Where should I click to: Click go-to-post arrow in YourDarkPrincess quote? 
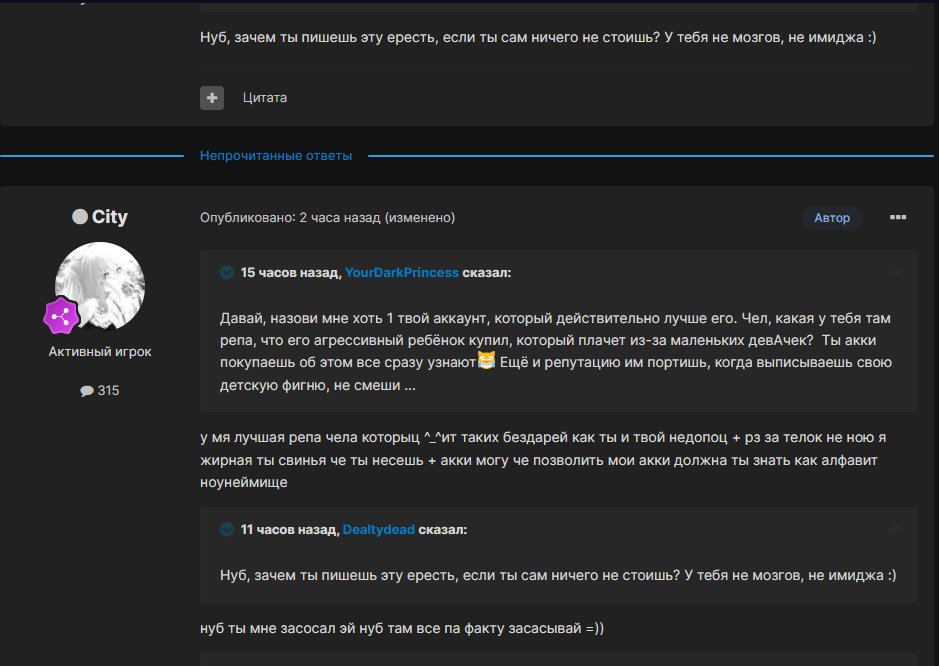[x=895, y=273]
